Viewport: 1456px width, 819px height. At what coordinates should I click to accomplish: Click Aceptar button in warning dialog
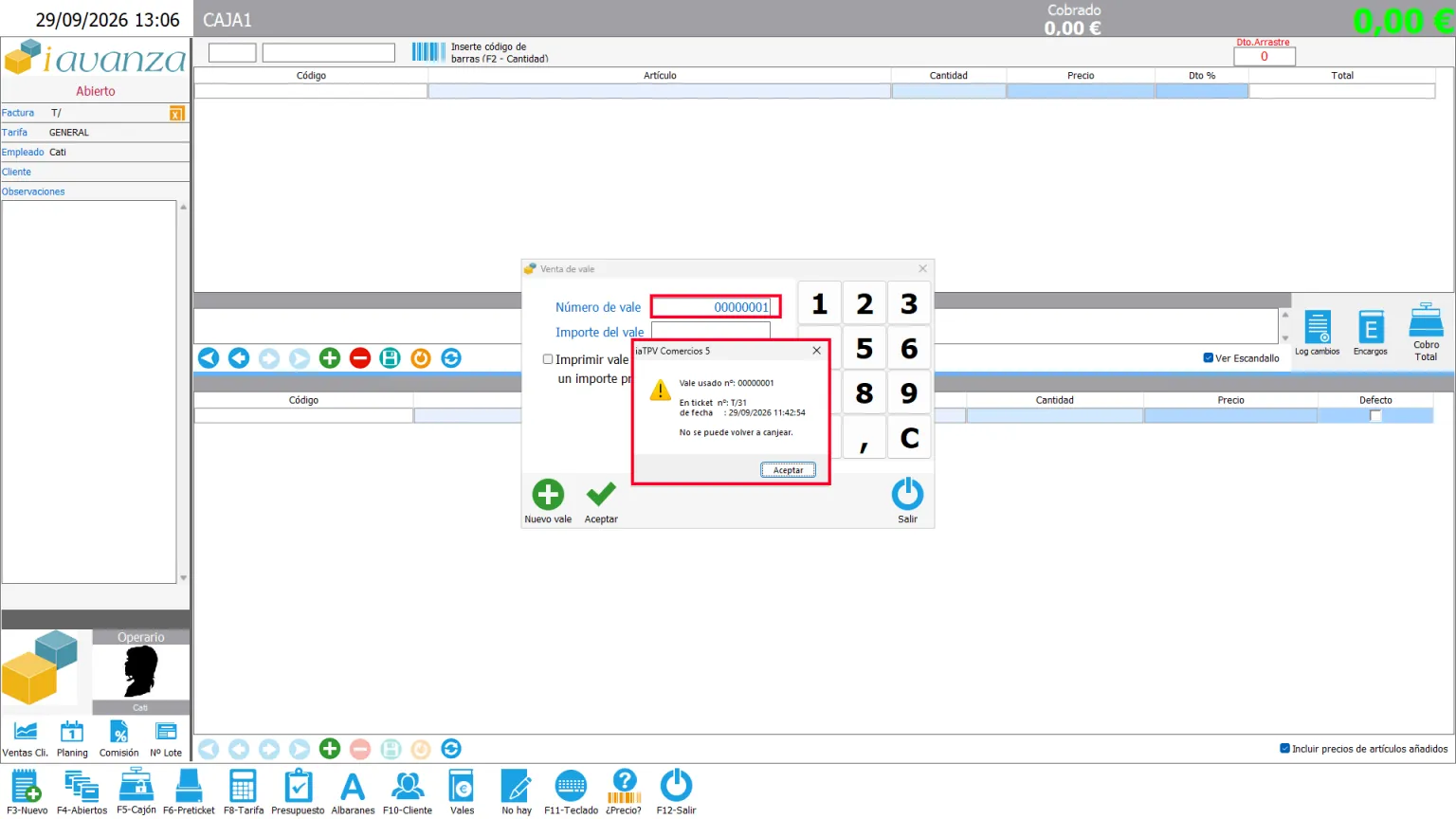click(788, 470)
